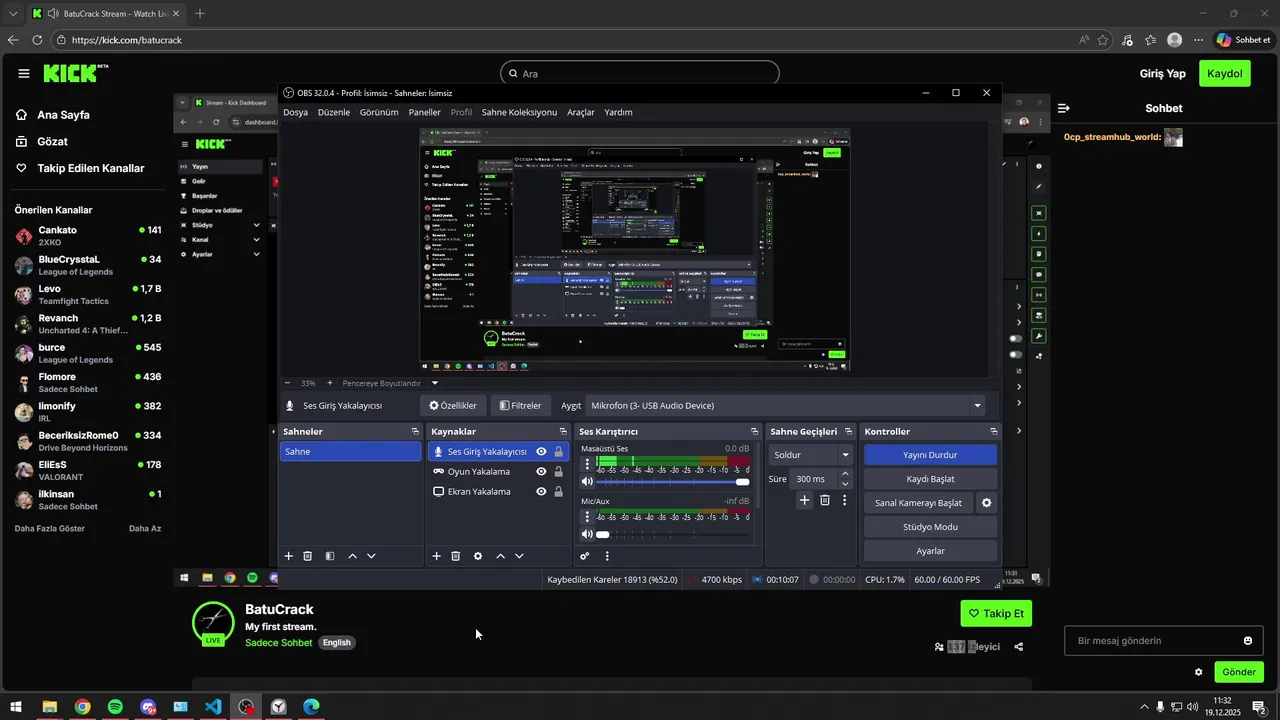Viewport: 1280px width, 720px height.
Task: Open Soldur transition dropdown
Action: (809, 455)
